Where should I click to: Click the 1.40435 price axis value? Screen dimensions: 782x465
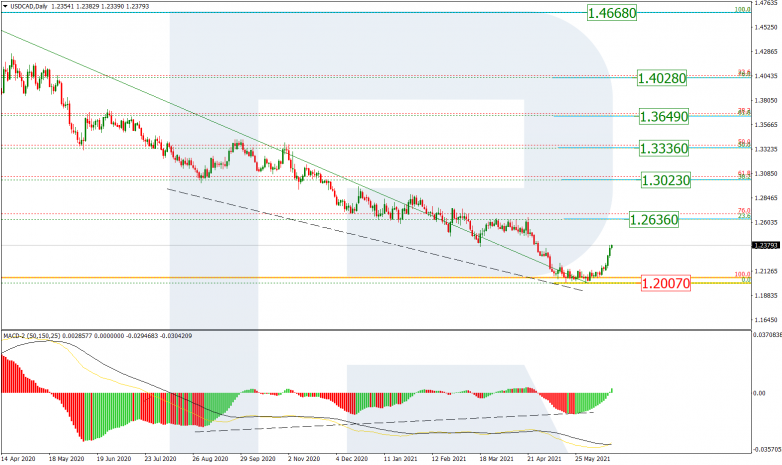(766, 76)
